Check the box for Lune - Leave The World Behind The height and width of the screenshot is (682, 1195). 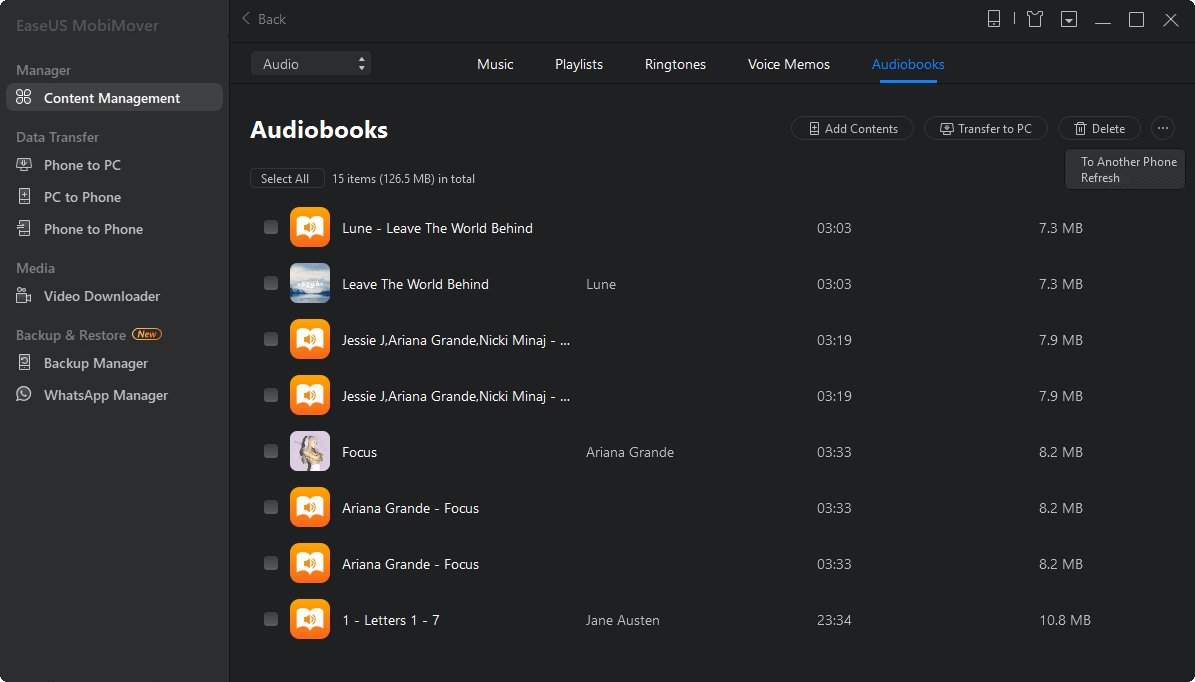(x=271, y=228)
